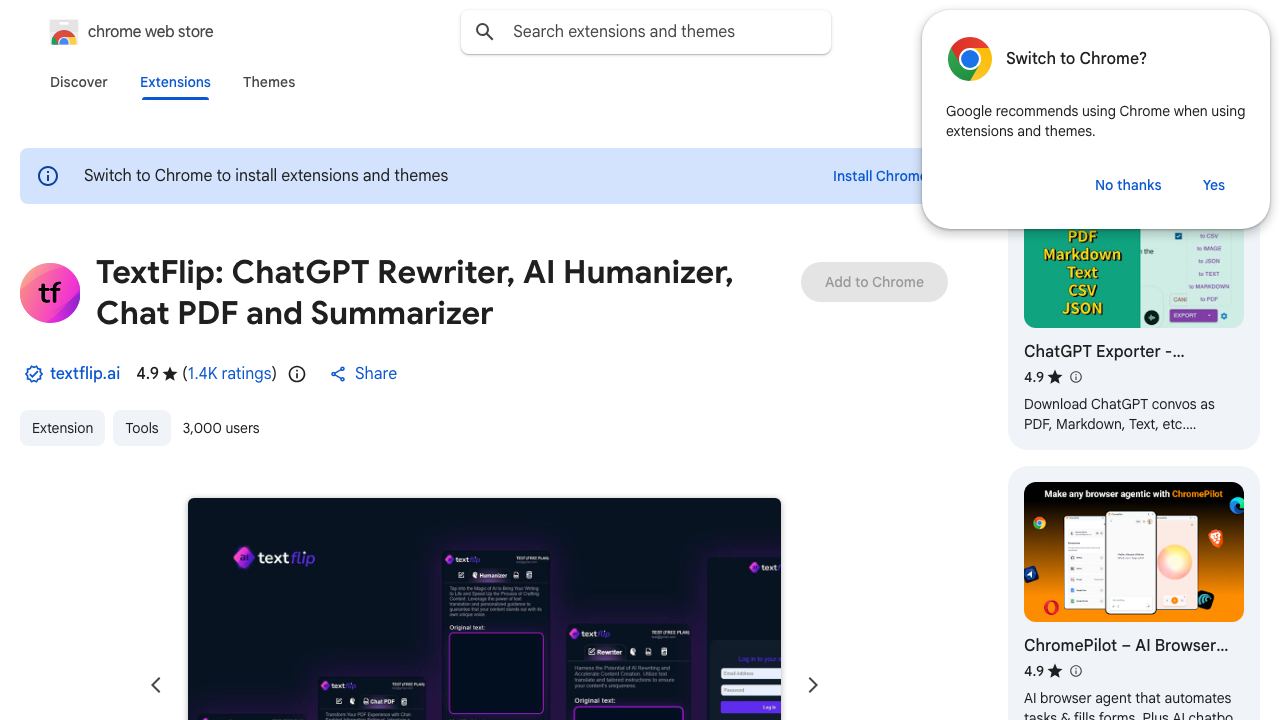The height and width of the screenshot is (720, 1280).
Task: Click the 4.9 star rating of TextFlip
Action: (157, 374)
